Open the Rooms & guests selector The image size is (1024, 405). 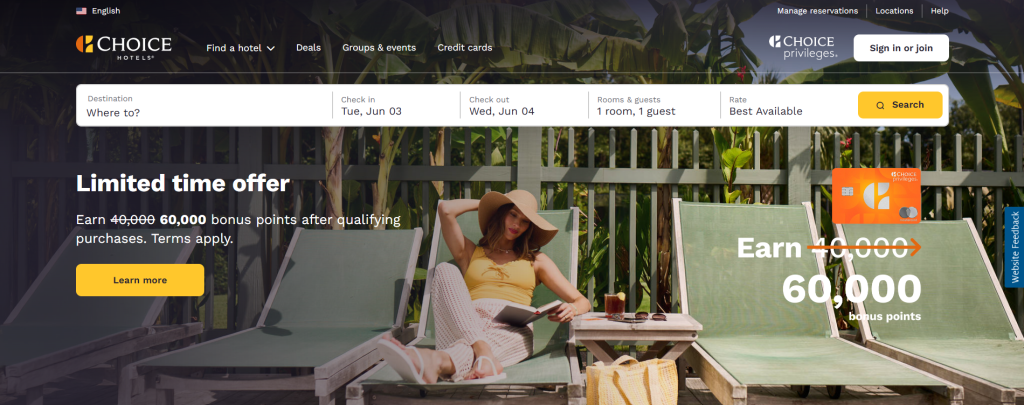(x=654, y=105)
